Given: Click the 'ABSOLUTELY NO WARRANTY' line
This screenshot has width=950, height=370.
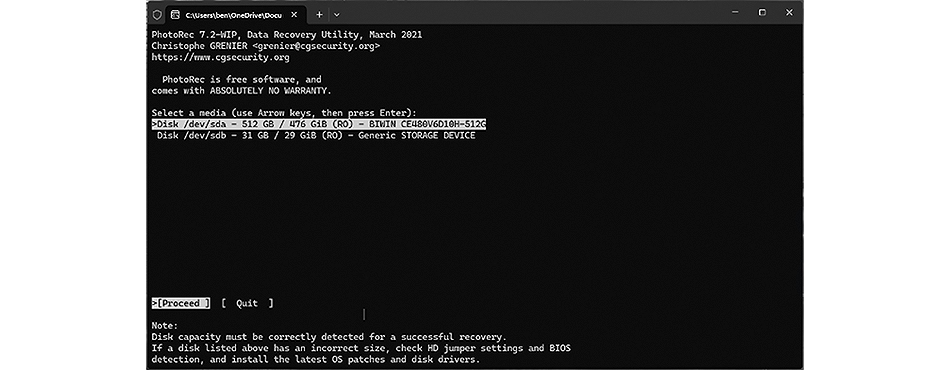Looking at the screenshot, I should pos(242,91).
